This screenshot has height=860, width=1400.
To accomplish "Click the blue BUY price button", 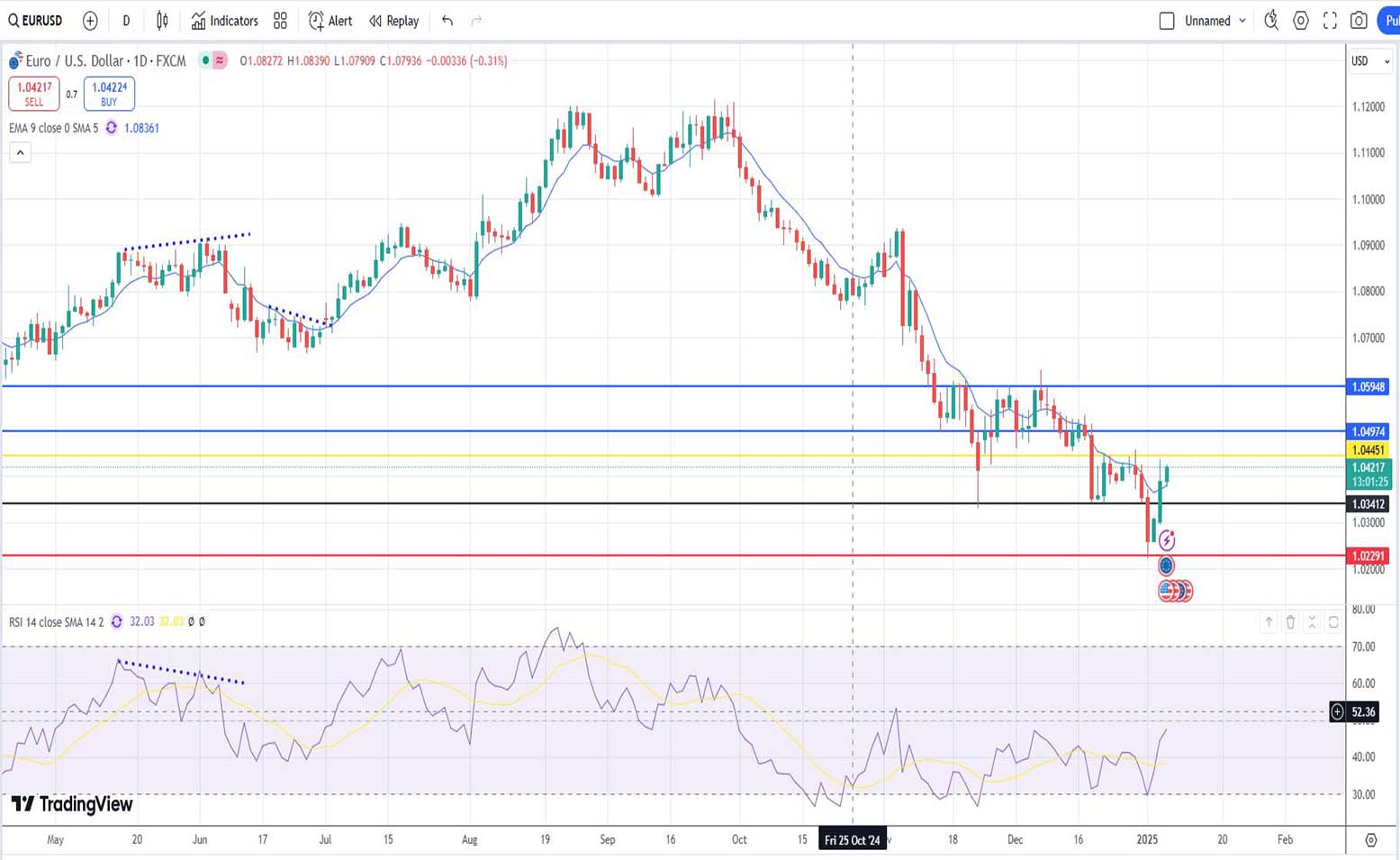I will coord(109,94).
